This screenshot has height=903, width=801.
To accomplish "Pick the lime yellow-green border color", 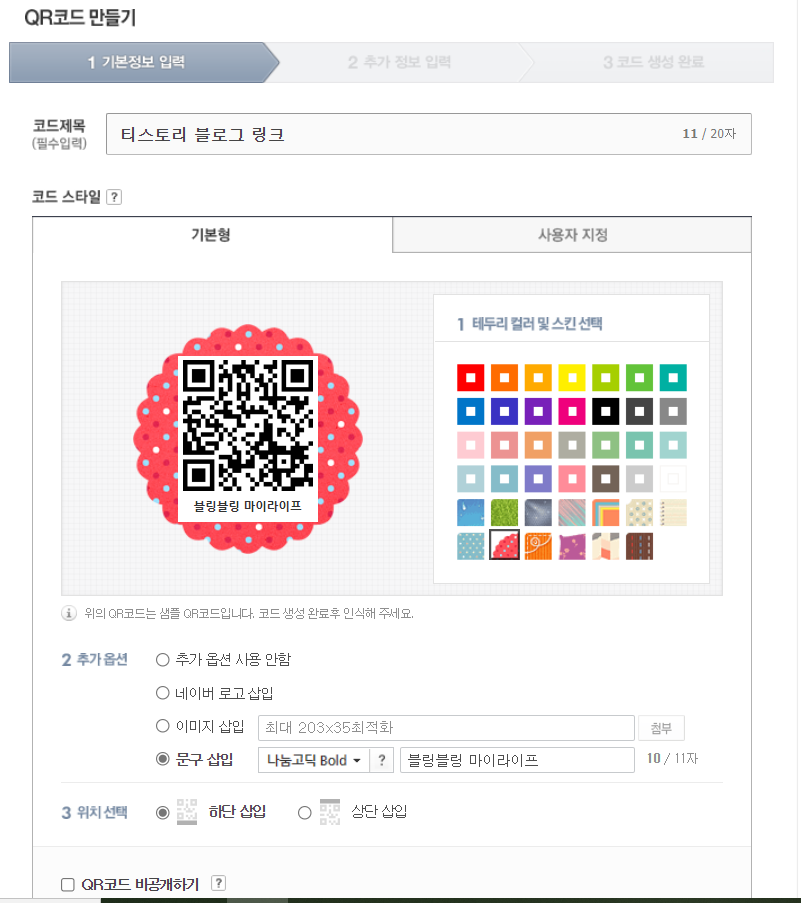I will pos(606,378).
